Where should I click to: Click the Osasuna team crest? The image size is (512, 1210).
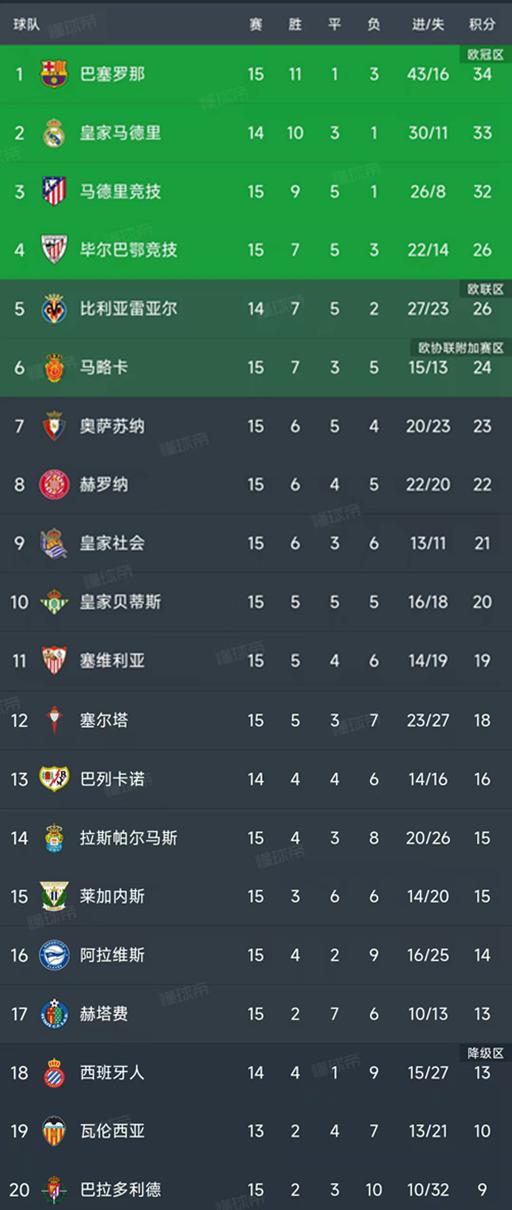coord(53,426)
